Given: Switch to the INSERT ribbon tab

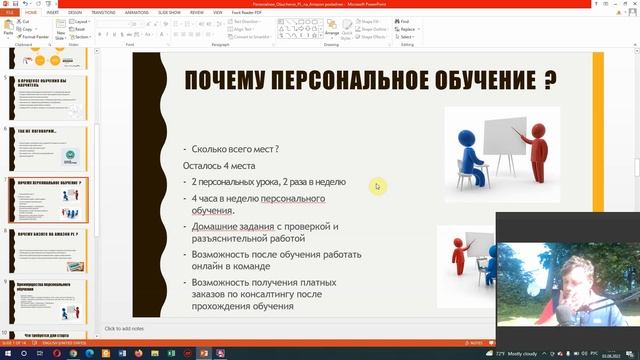Looking at the screenshot, I should [x=52, y=13].
